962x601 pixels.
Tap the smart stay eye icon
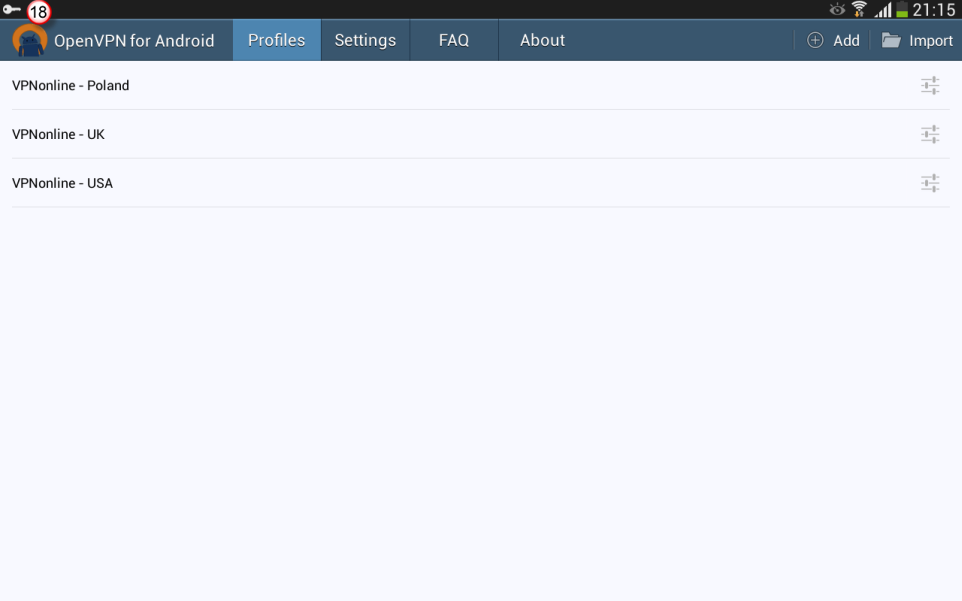point(837,9)
